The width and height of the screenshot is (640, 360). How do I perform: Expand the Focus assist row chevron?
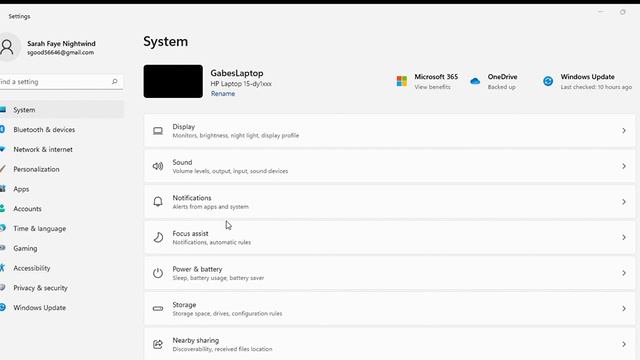click(624, 237)
